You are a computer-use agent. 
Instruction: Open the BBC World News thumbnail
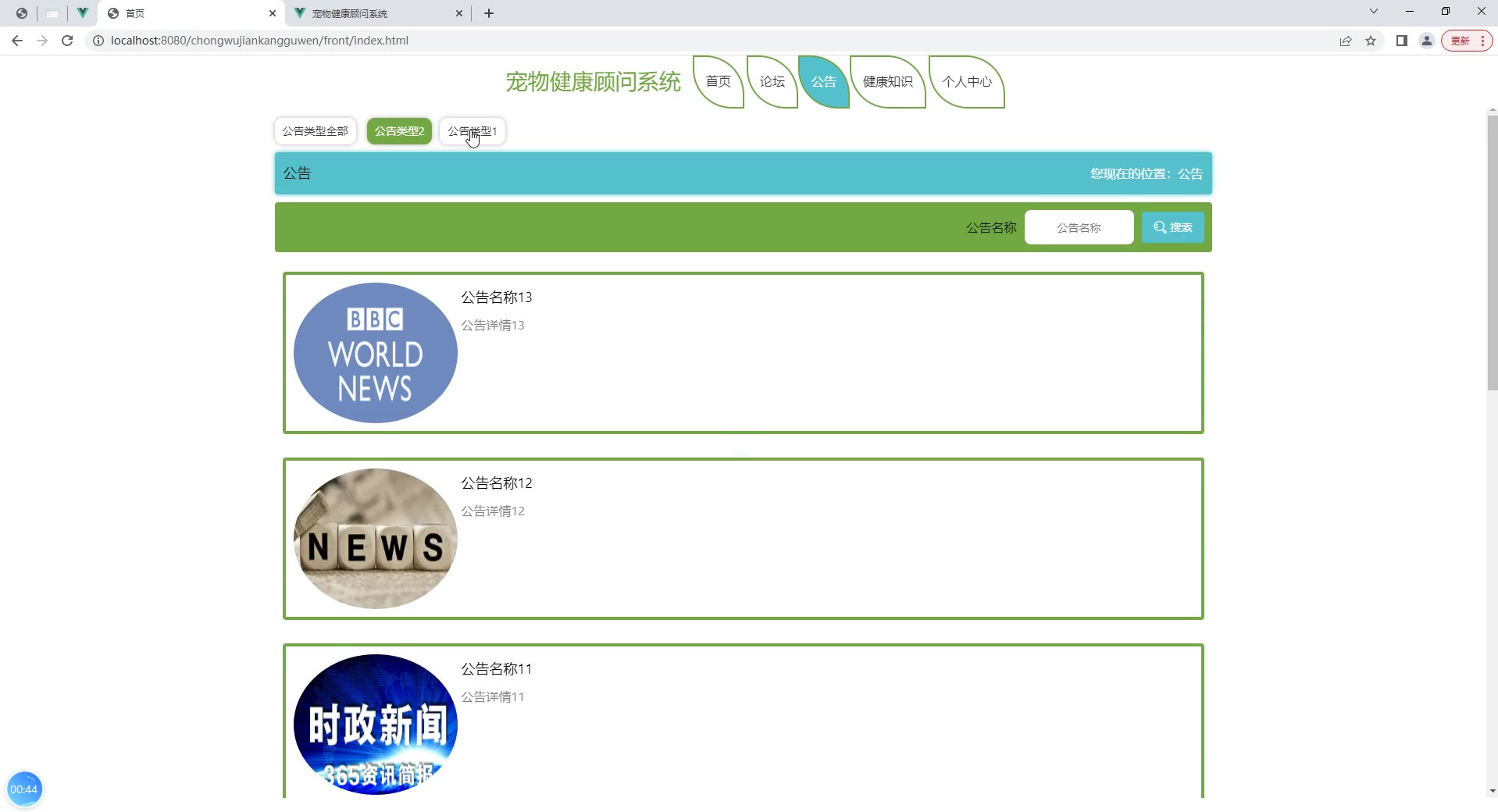pyautogui.click(x=376, y=353)
